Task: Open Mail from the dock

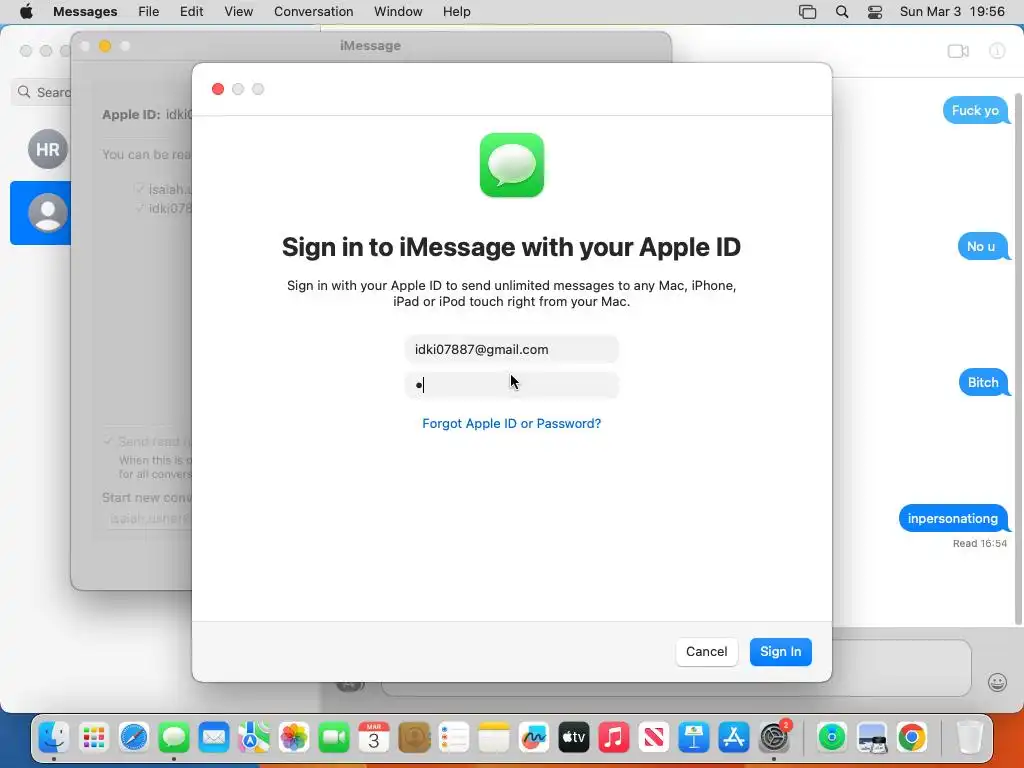Action: coord(214,738)
